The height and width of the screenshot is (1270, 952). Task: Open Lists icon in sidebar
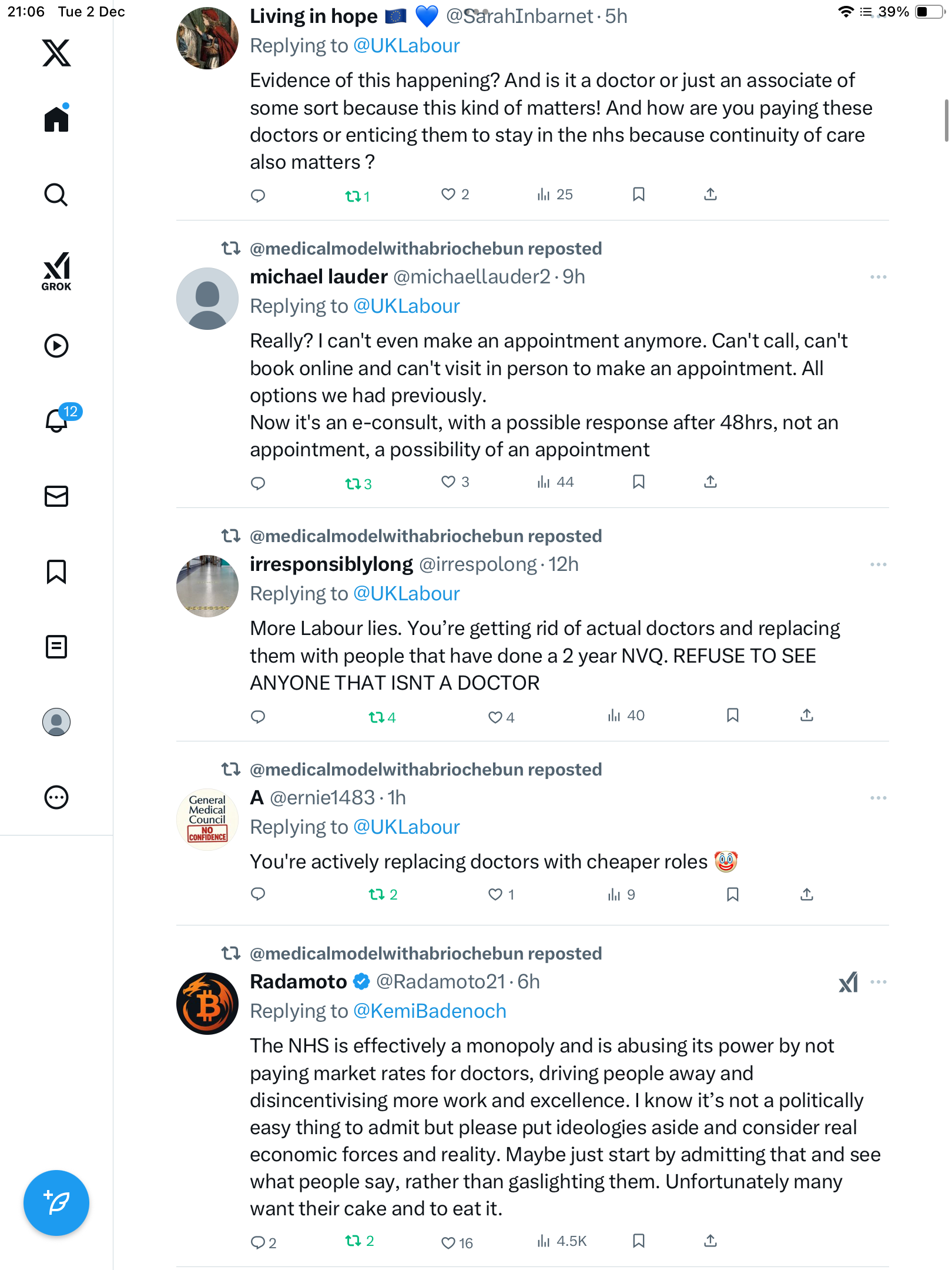(x=56, y=647)
